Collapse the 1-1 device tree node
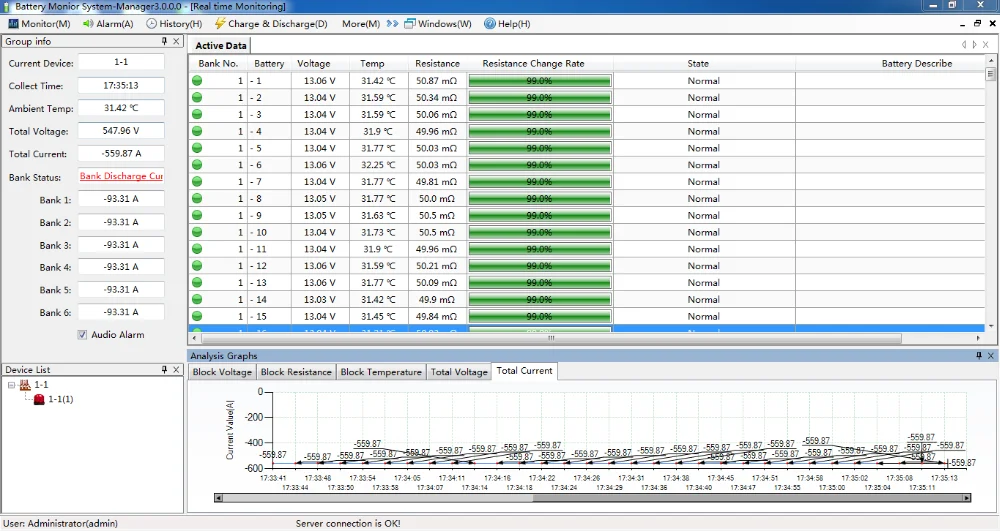This screenshot has width=1000, height=531. point(11,385)
